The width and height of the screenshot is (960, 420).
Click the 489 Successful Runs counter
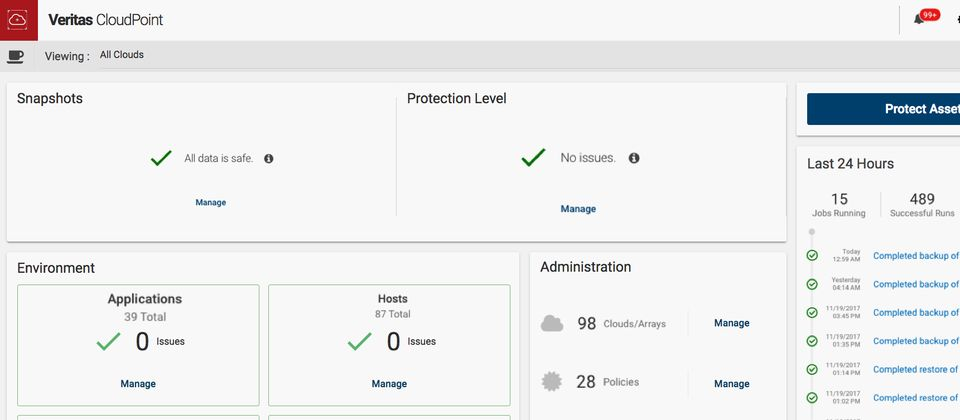[x=922, y=205]
